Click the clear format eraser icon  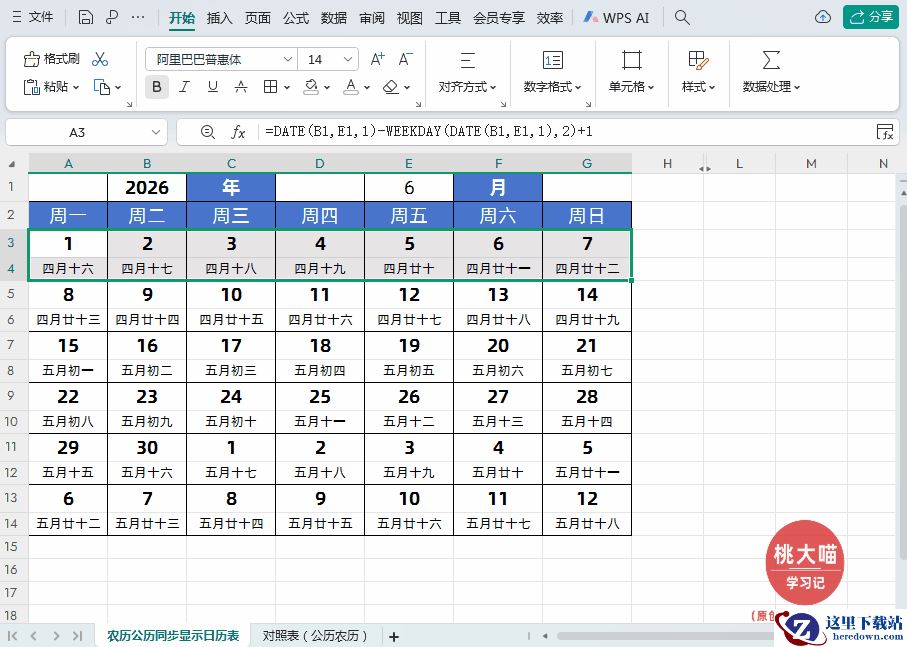(x=391, y=87)
